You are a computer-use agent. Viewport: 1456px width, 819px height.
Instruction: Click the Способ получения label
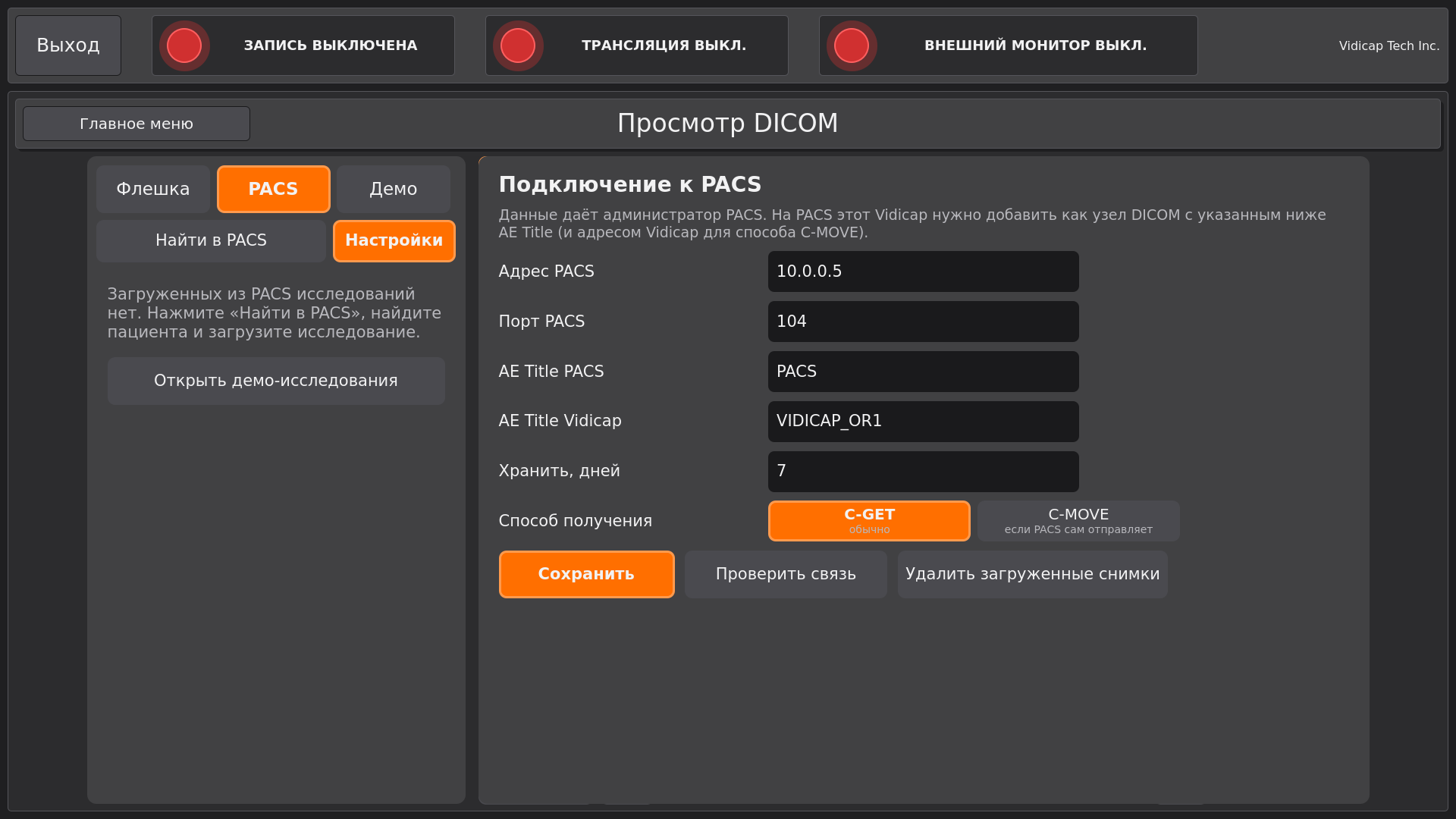click(576, 521)
